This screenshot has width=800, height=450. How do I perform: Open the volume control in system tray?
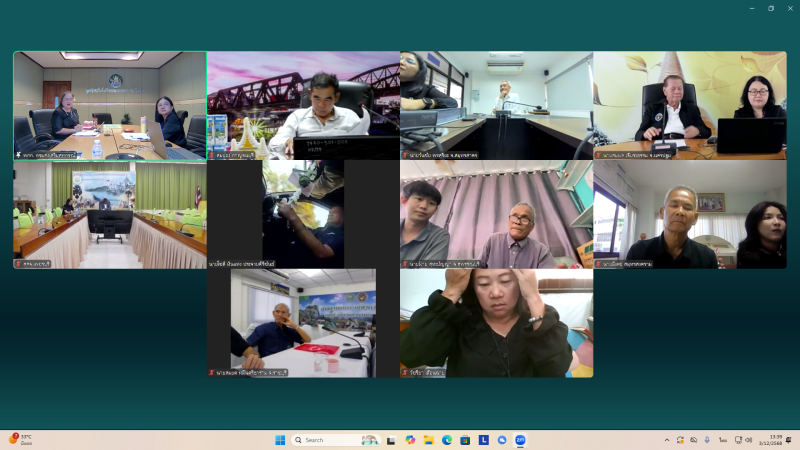tap(748, 440)
